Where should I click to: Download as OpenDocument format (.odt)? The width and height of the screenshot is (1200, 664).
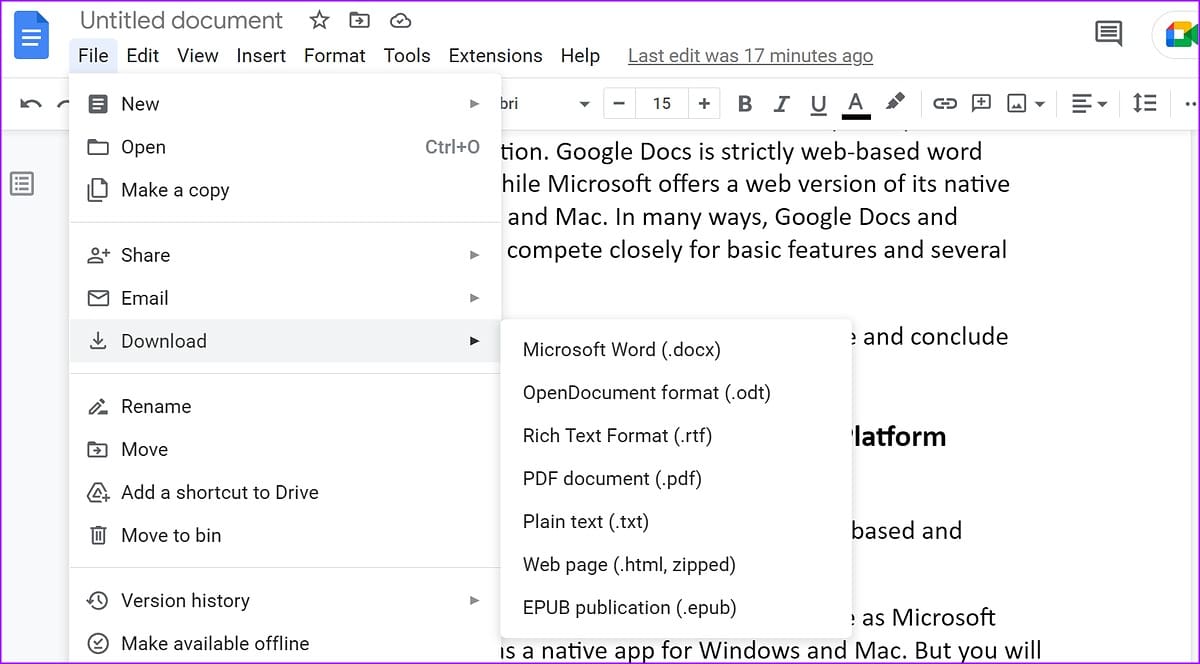(676, 393)
